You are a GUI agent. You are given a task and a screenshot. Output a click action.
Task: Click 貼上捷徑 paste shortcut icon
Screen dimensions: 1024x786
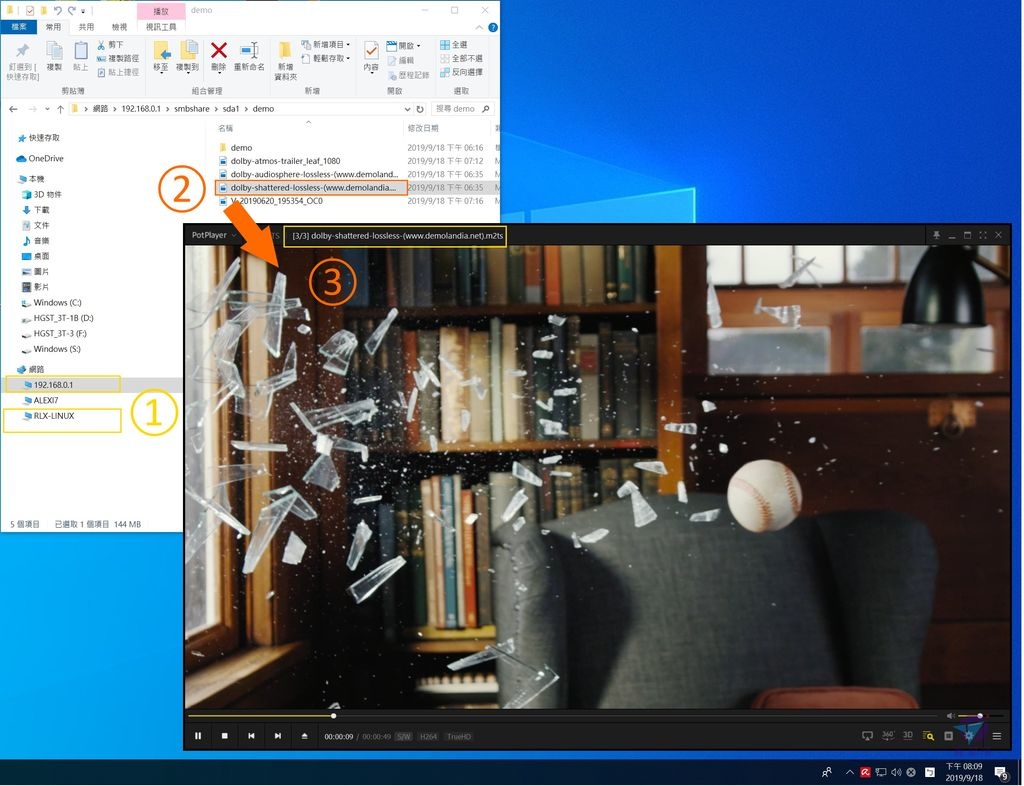pyautogui.click(x=101, y=72)
